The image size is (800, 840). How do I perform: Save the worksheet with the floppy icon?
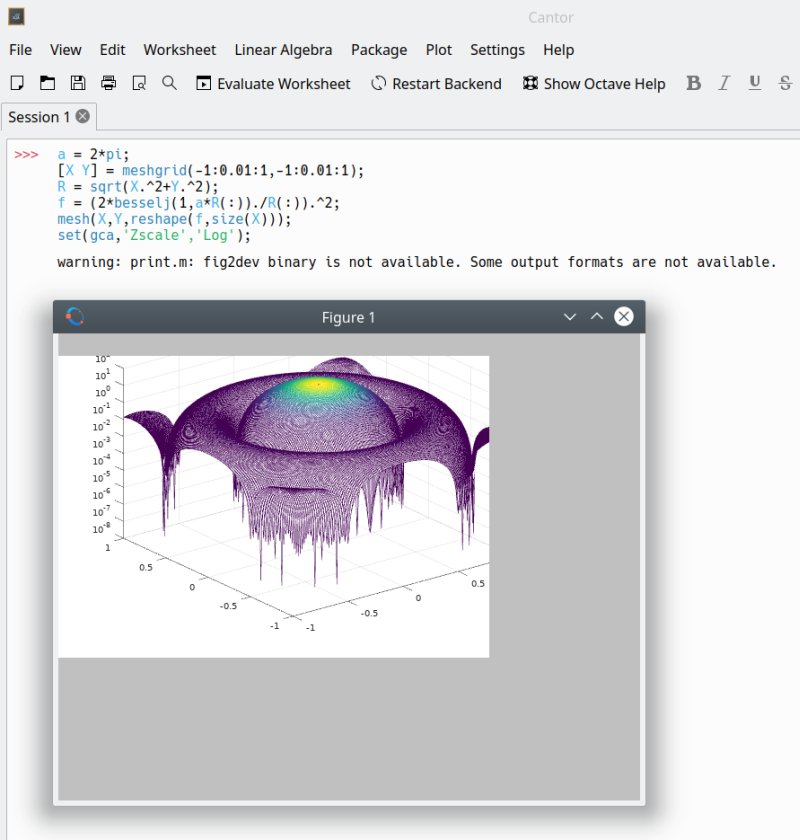click(x=78, y=83)
